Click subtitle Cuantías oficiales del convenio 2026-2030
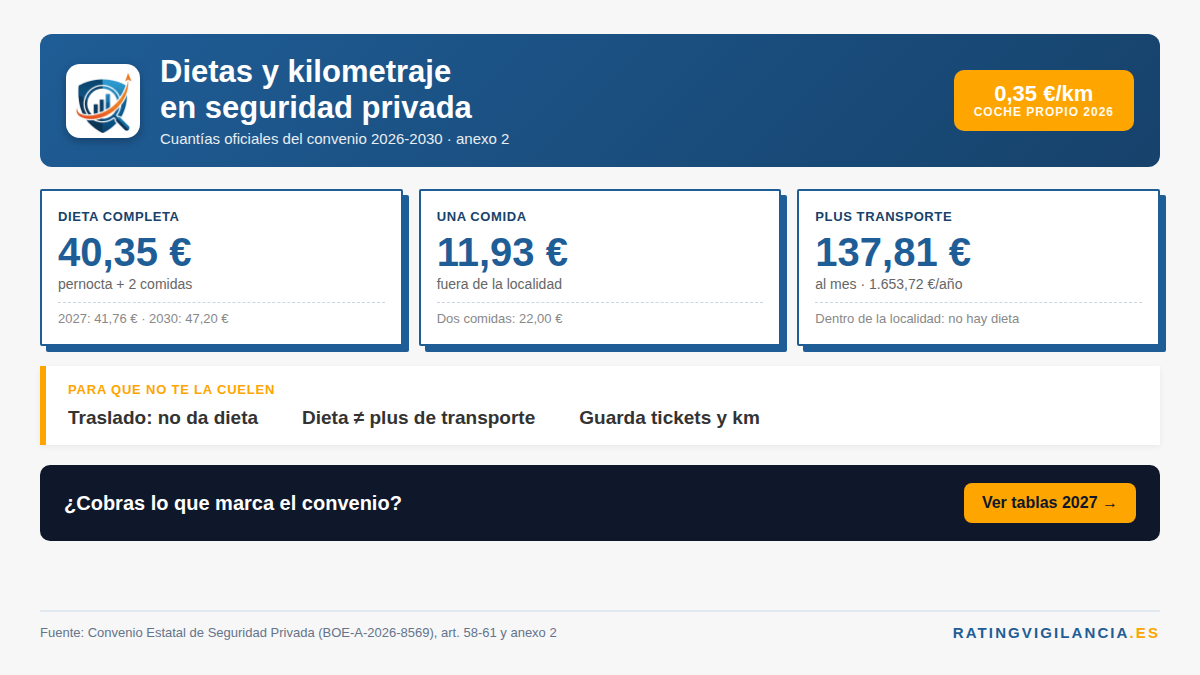The image size is (1200, 675). pos(335,139)
